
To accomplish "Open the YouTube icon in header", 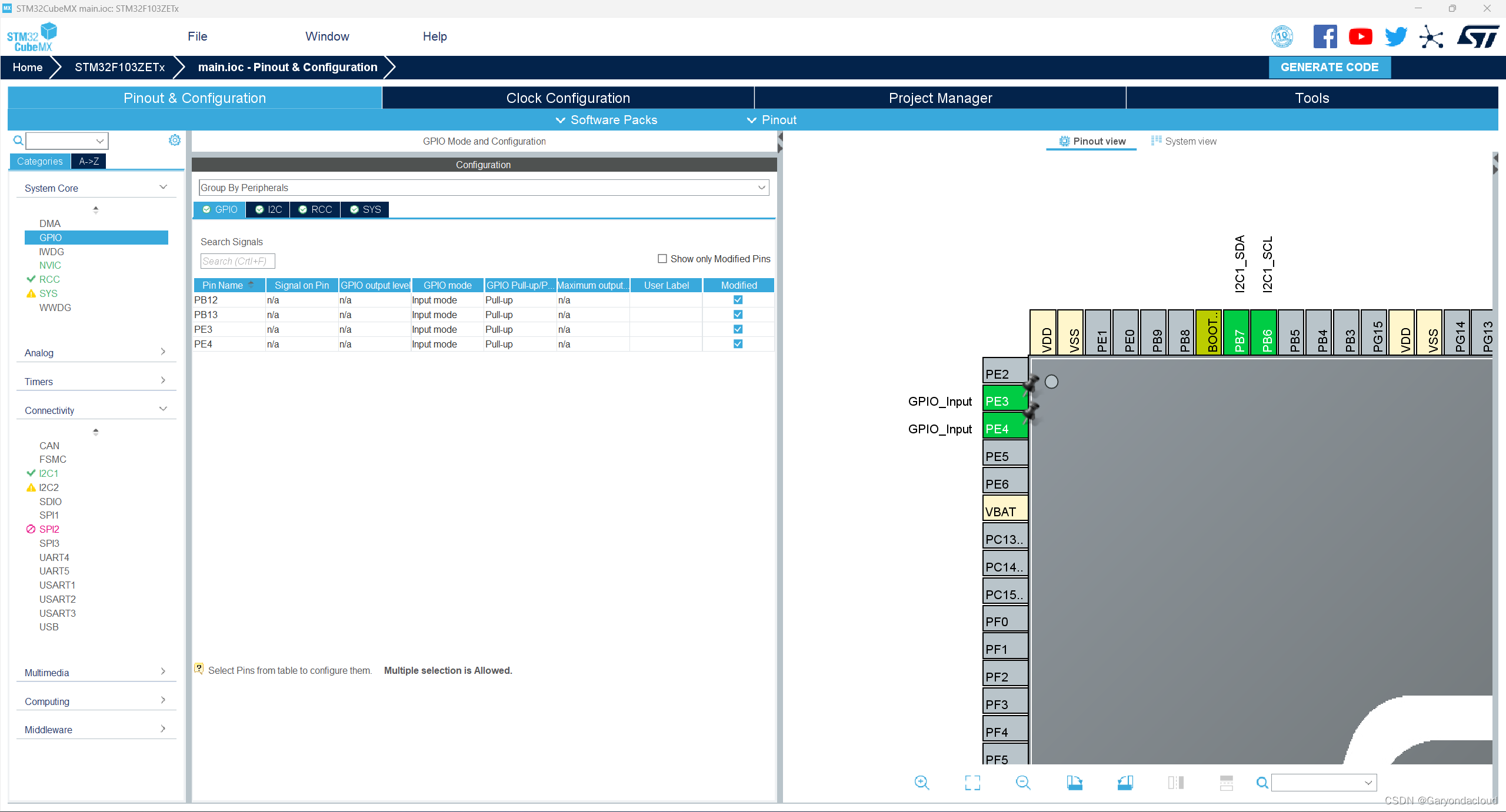I will (x=1360, y=36).
